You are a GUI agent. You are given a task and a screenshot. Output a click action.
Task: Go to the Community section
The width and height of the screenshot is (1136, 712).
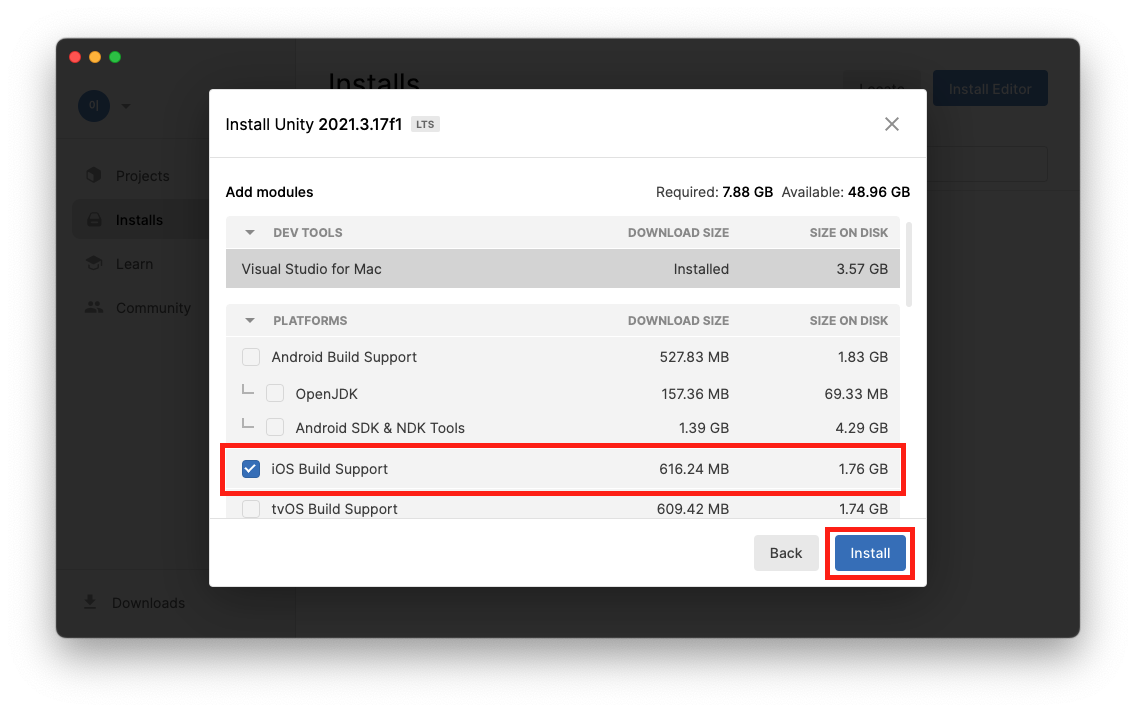[x=154, y=308]
